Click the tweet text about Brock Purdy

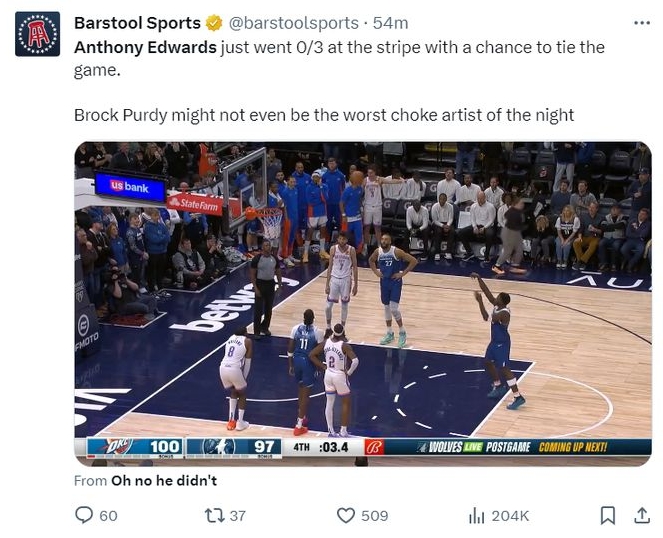coord(324,115)
